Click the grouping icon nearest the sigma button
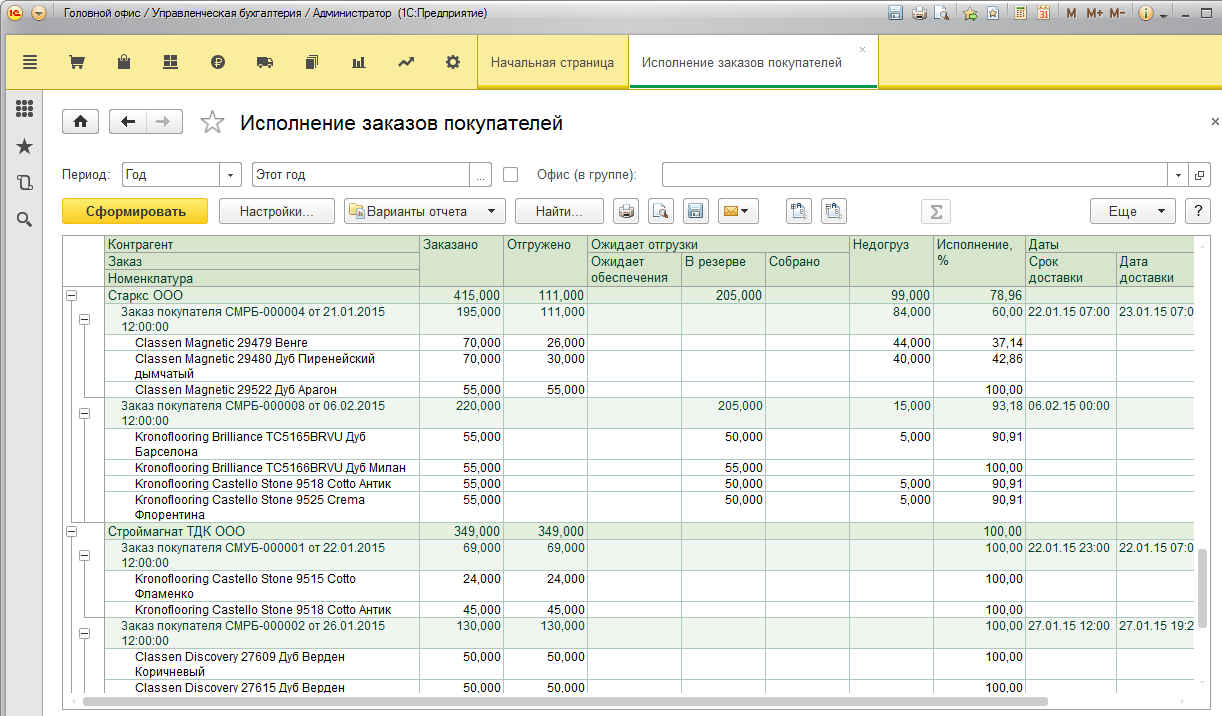Viewport: 1222px width, 716px height. click(x=834, y=211)
